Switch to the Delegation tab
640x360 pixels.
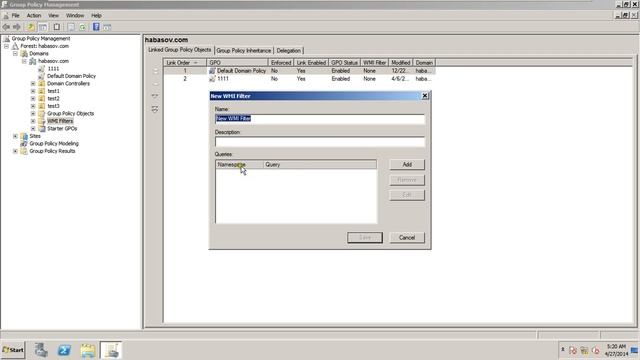pos(289,50)
